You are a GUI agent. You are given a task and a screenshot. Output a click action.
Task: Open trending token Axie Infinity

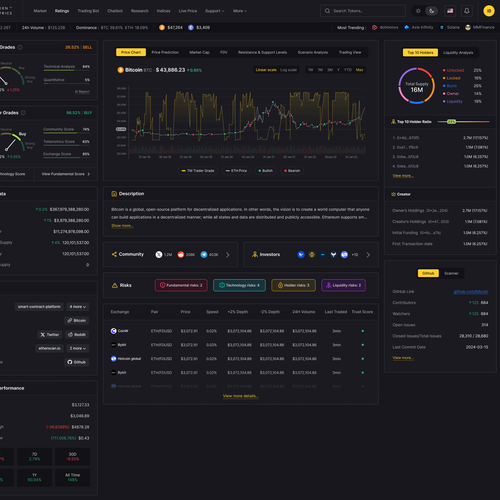click(x=418, y=27)
